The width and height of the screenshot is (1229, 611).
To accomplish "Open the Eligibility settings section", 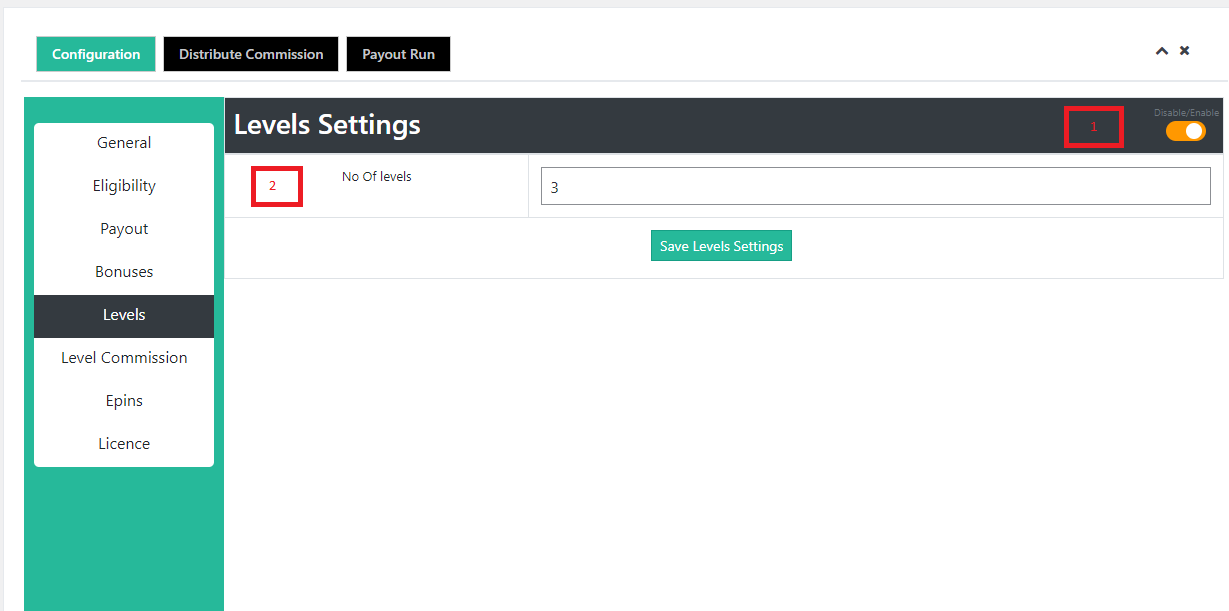I will pos(124,186).
